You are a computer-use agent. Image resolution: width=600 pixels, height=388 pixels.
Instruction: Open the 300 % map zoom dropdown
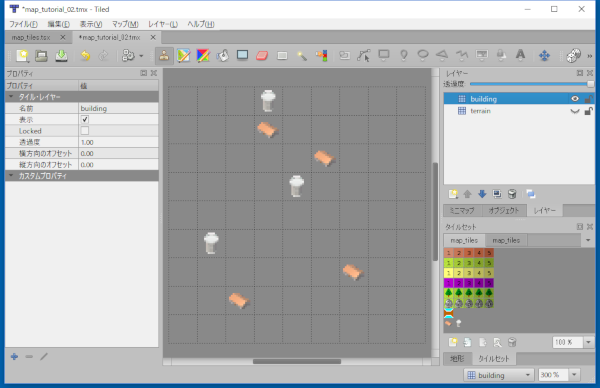coord(574,375)
